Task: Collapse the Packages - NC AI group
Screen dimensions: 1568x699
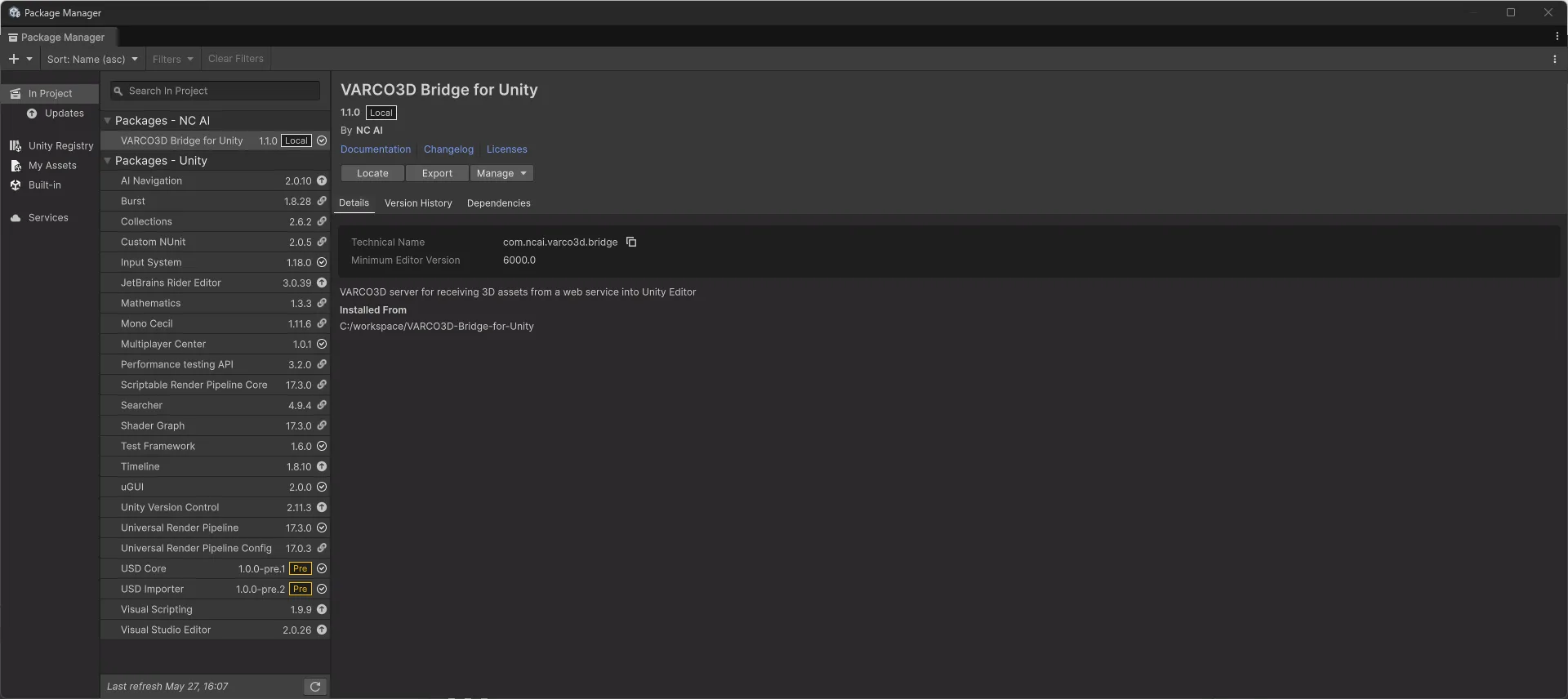Action: click(107, 120)
